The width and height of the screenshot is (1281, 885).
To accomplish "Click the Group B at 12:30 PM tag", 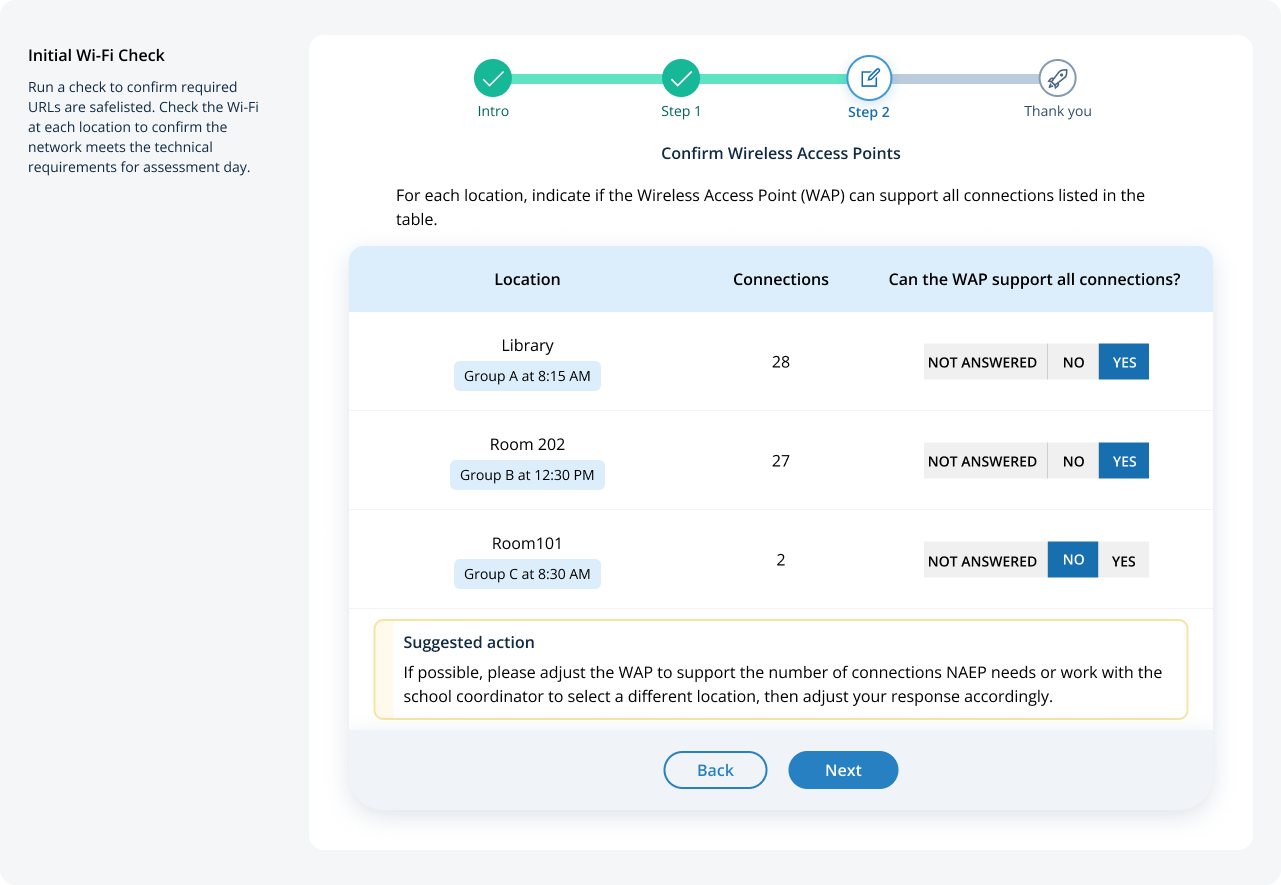I will (x=527, y=475).
